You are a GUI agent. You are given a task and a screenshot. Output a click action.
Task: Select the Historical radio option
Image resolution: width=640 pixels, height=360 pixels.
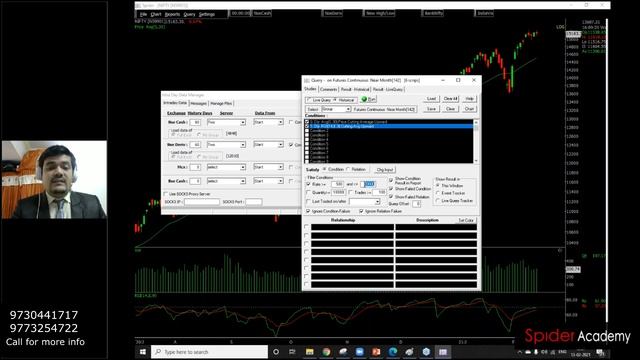point(335,100)
